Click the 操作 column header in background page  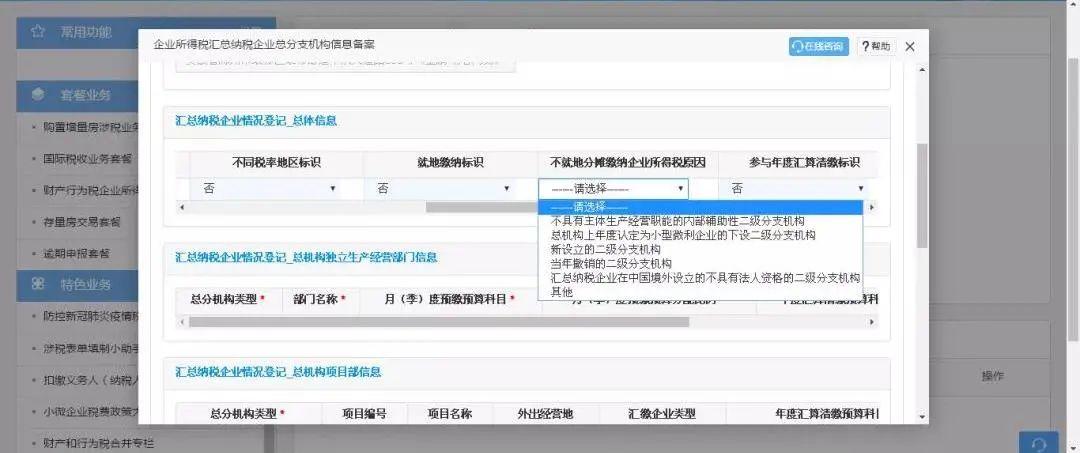click(x=992, y=377)
